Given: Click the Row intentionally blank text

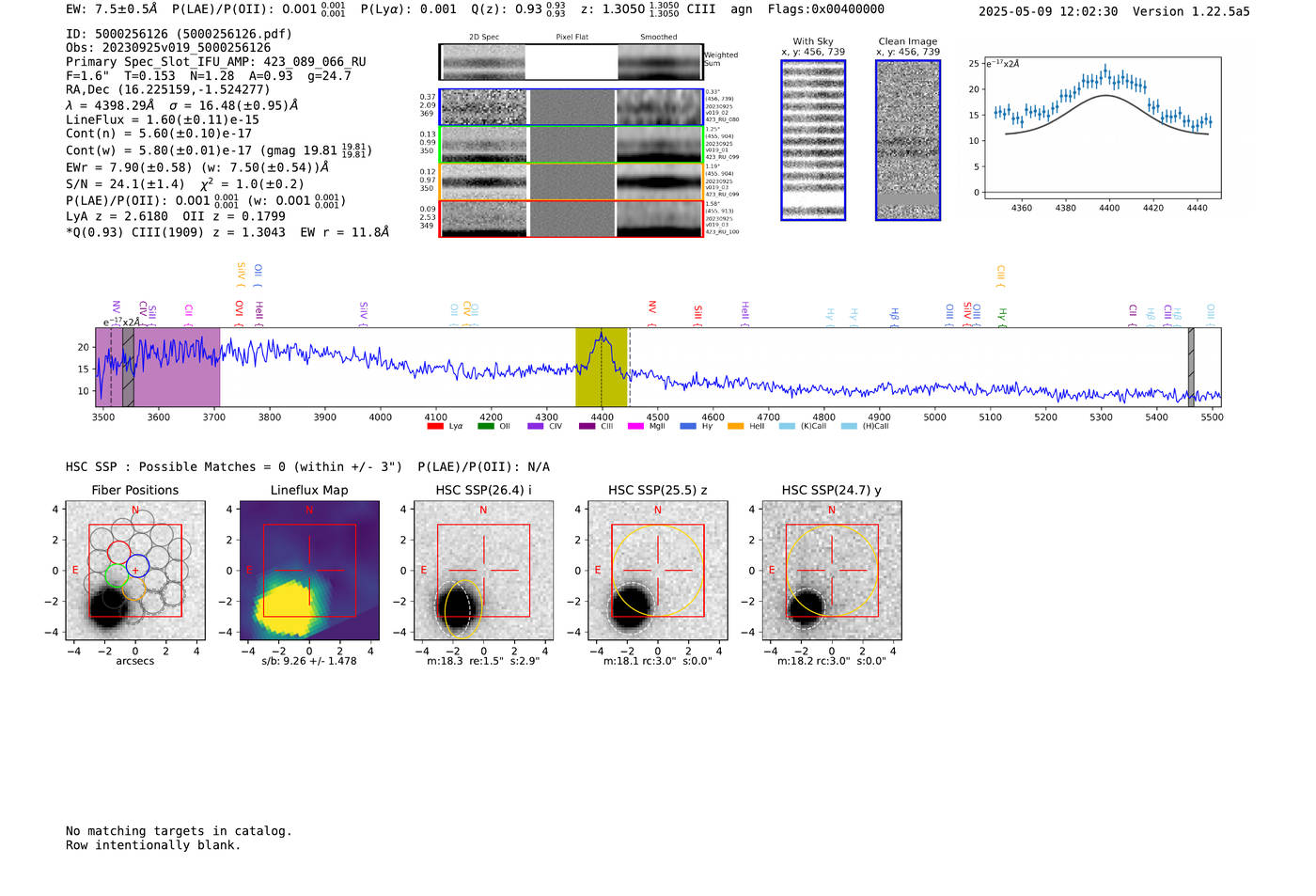Looking at the screenshot, I should tap(153, 845).
